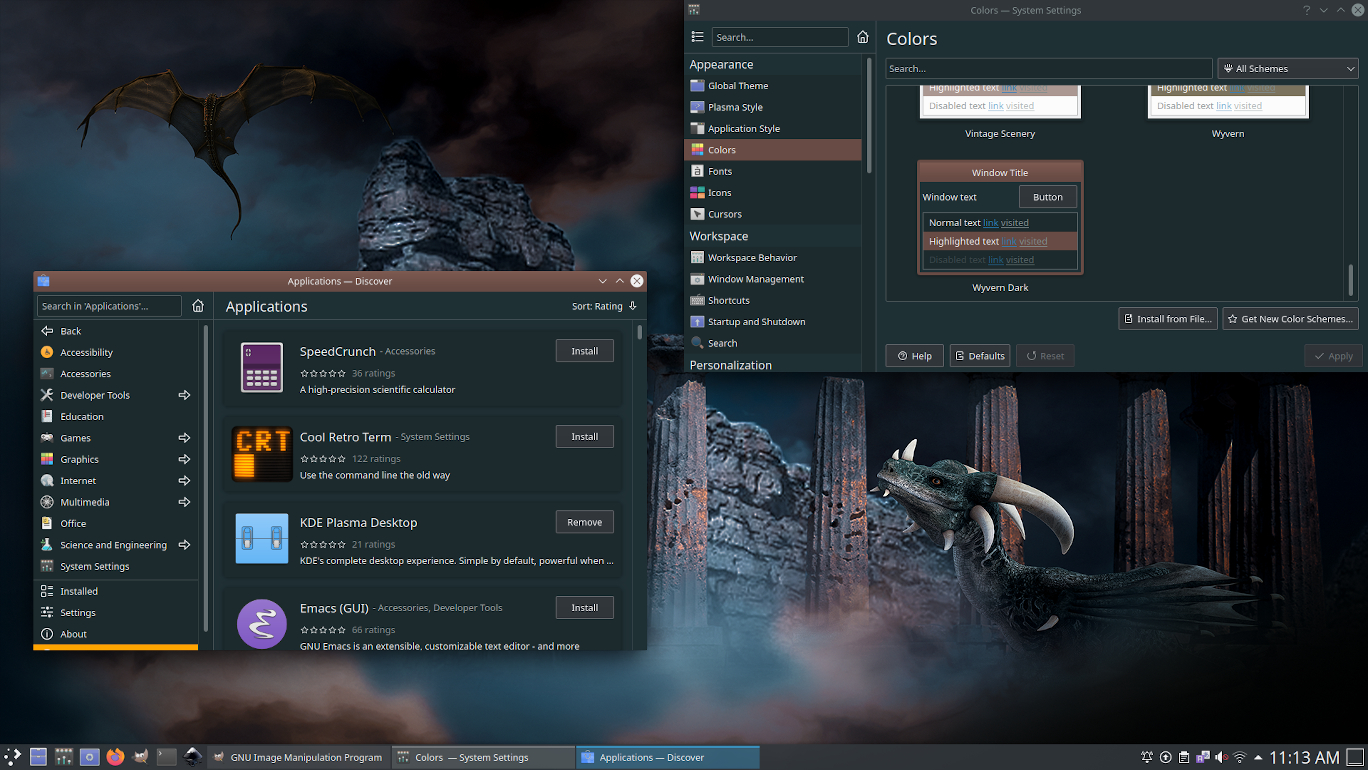
Task: Open notifications bell in system tray
Action: click(1147, 757)
